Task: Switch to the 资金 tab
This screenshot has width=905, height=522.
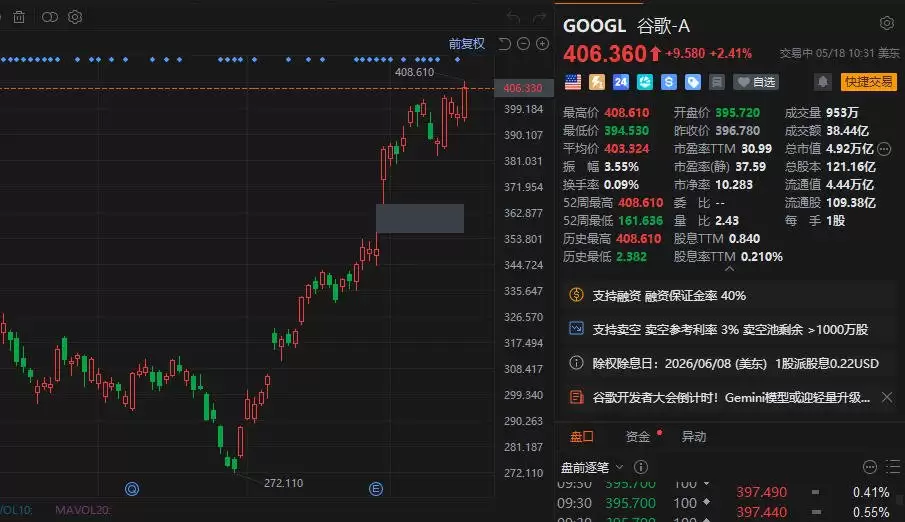Action: click(638, 437)
